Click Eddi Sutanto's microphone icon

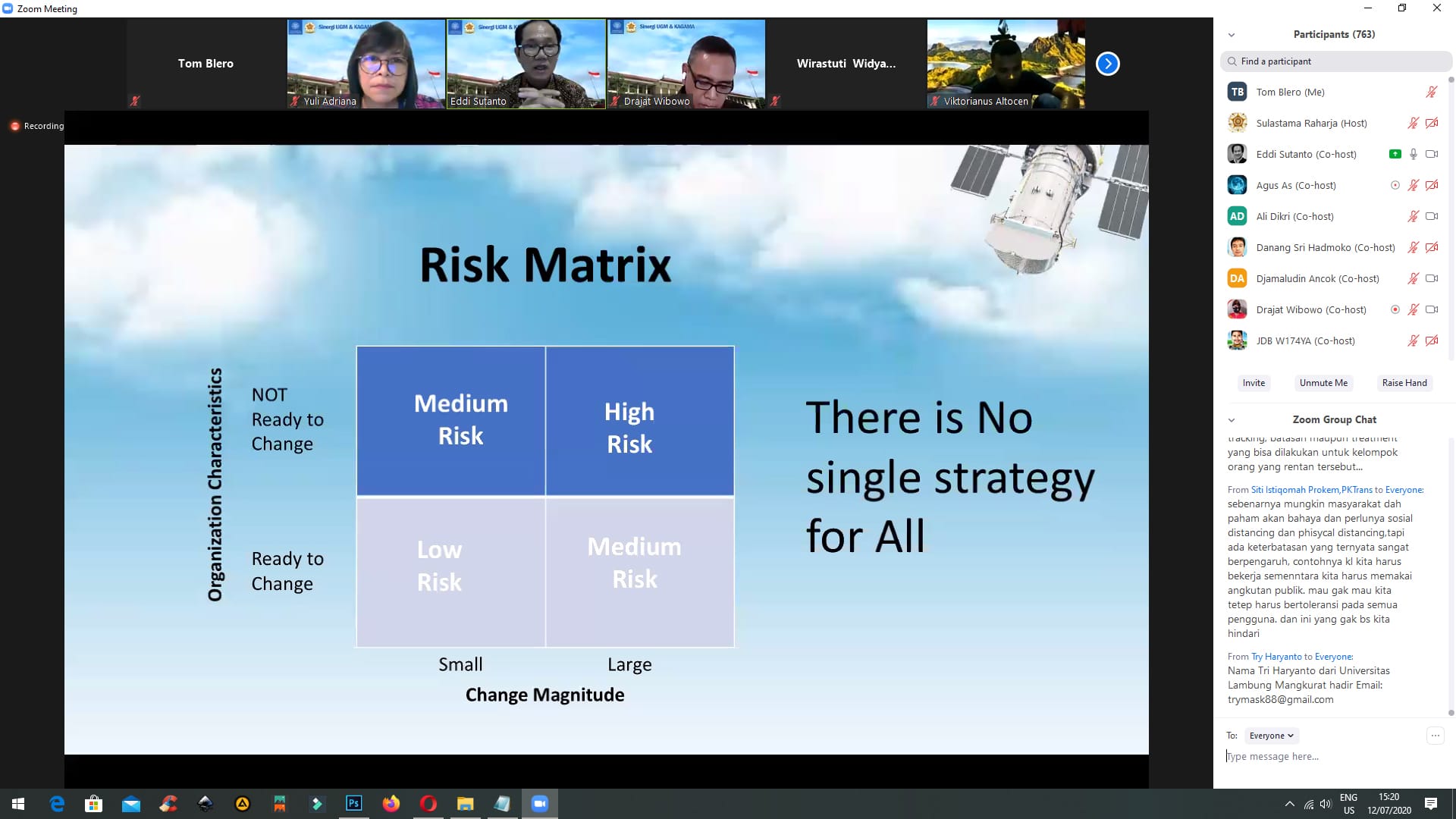[1413, 154]
